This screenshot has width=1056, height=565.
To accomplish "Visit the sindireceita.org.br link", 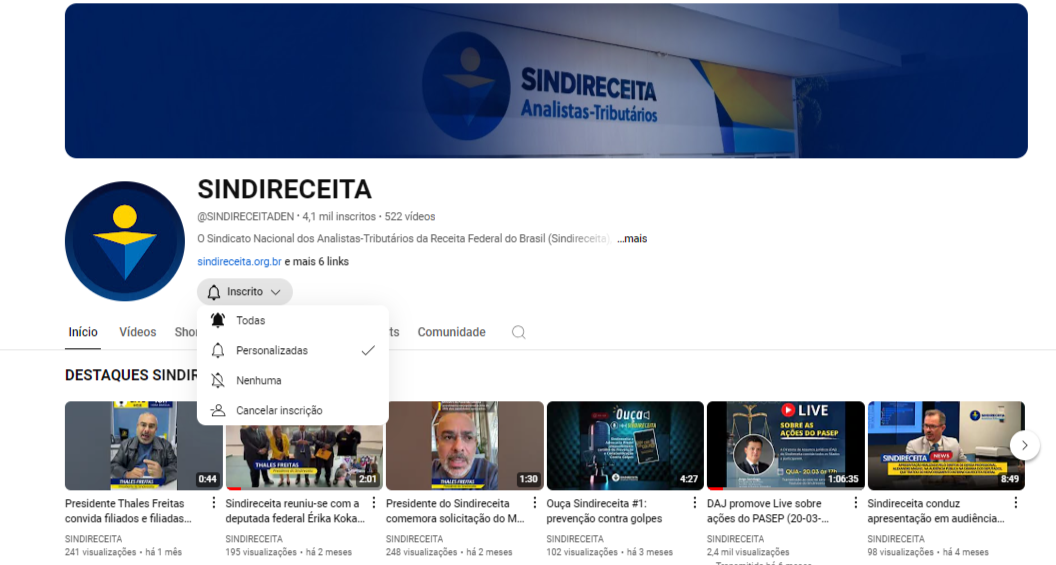I will (239, 262).
